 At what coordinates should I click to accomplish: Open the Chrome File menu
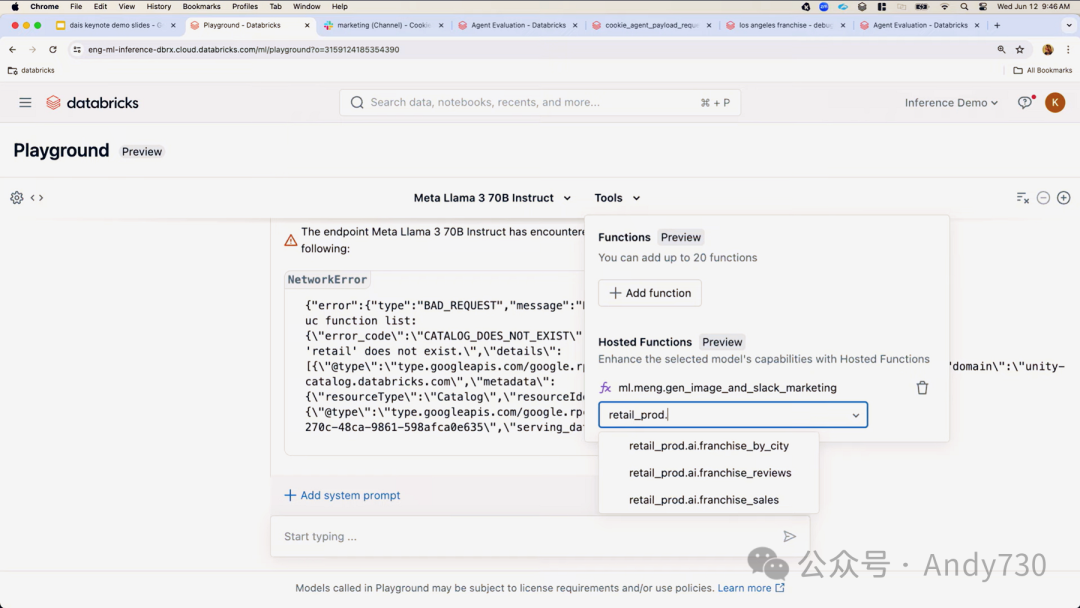(76, 6)
